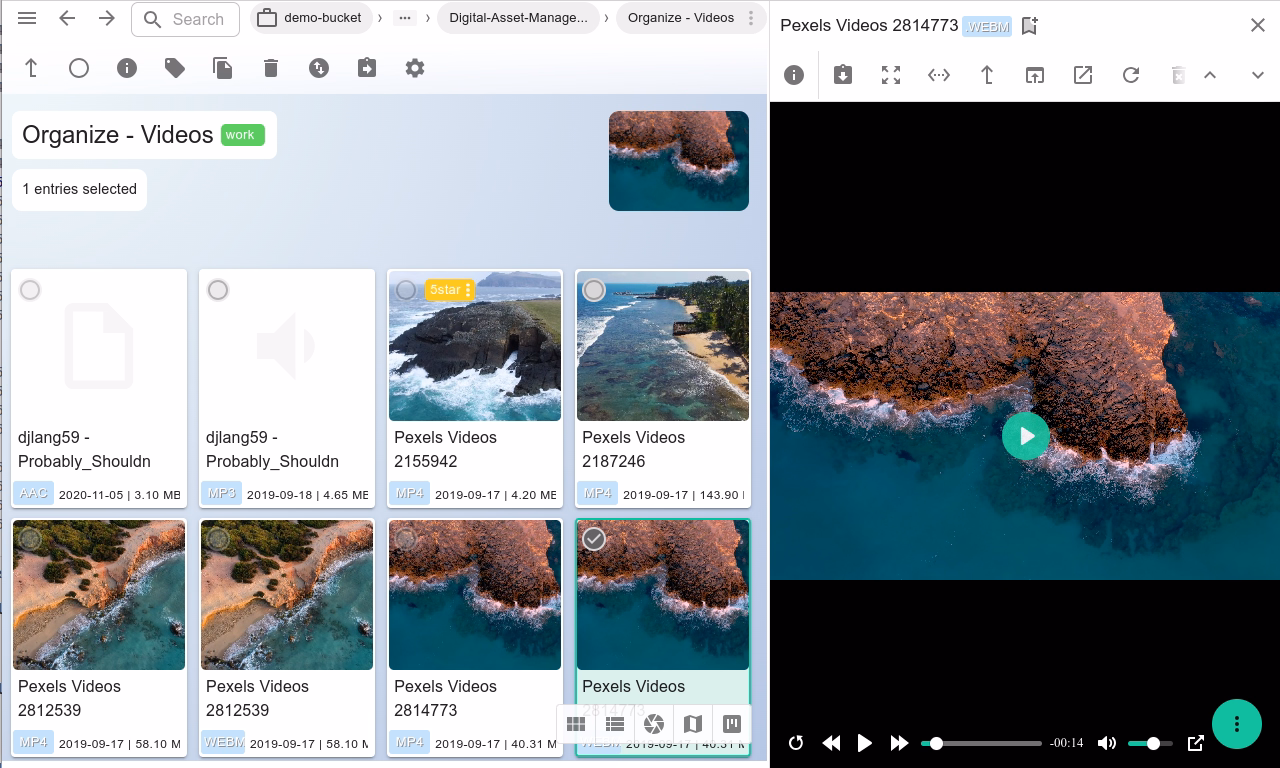Select the copy entries icon
This screenshot has height=768, width=1280.
tap(222, 68)
